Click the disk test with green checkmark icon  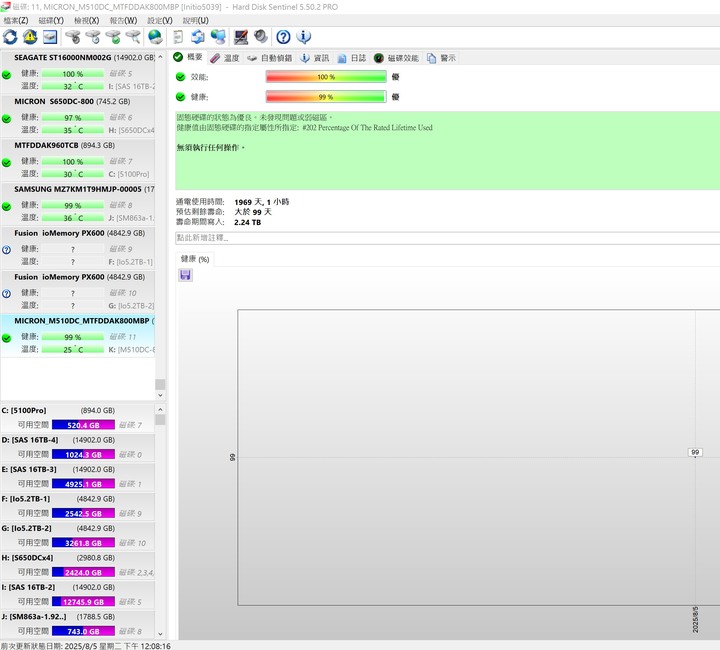[x=113, y=37]
